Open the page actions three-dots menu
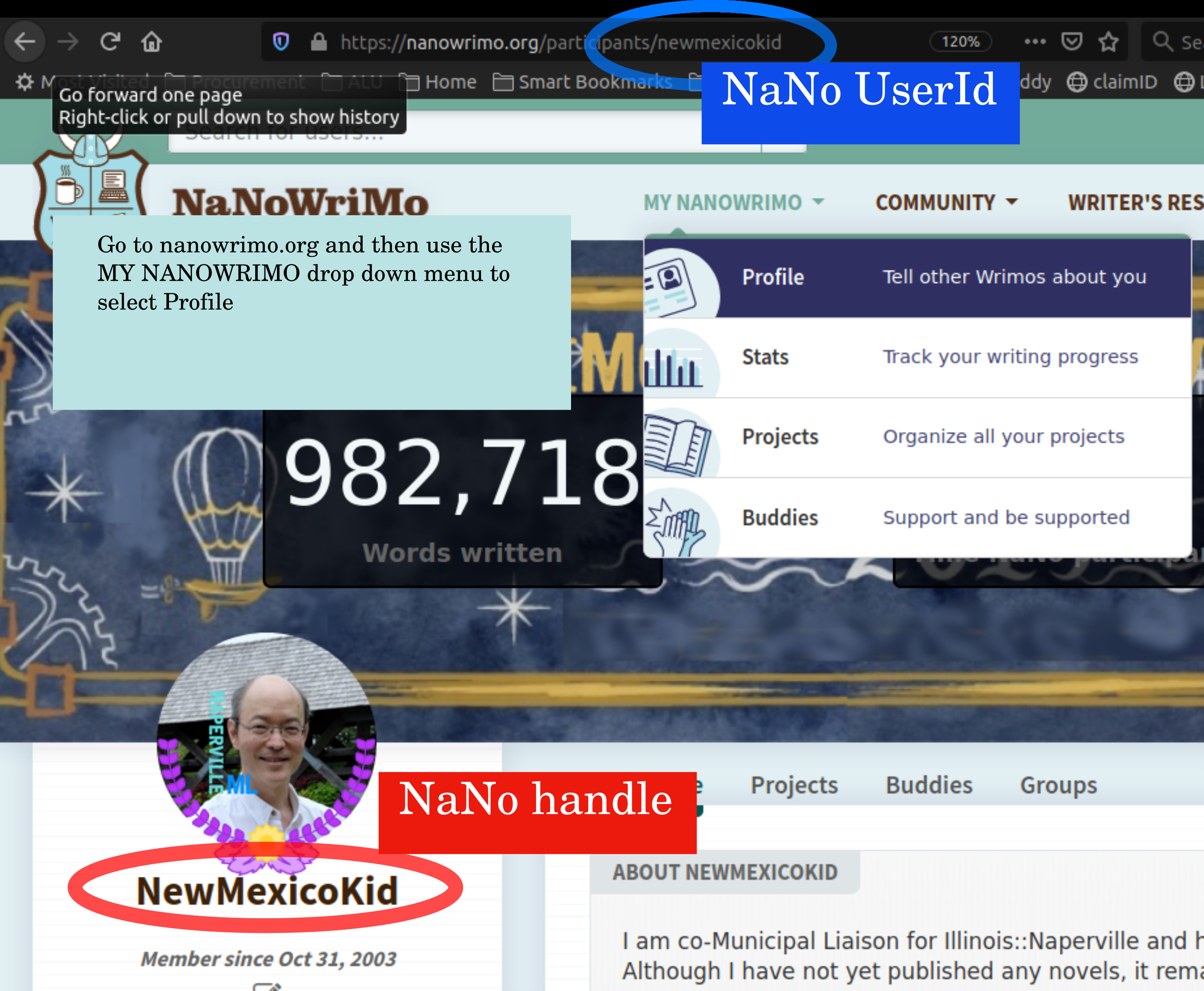The height and width of the screenshot is (991, 1204). [x=1035, y=42]
